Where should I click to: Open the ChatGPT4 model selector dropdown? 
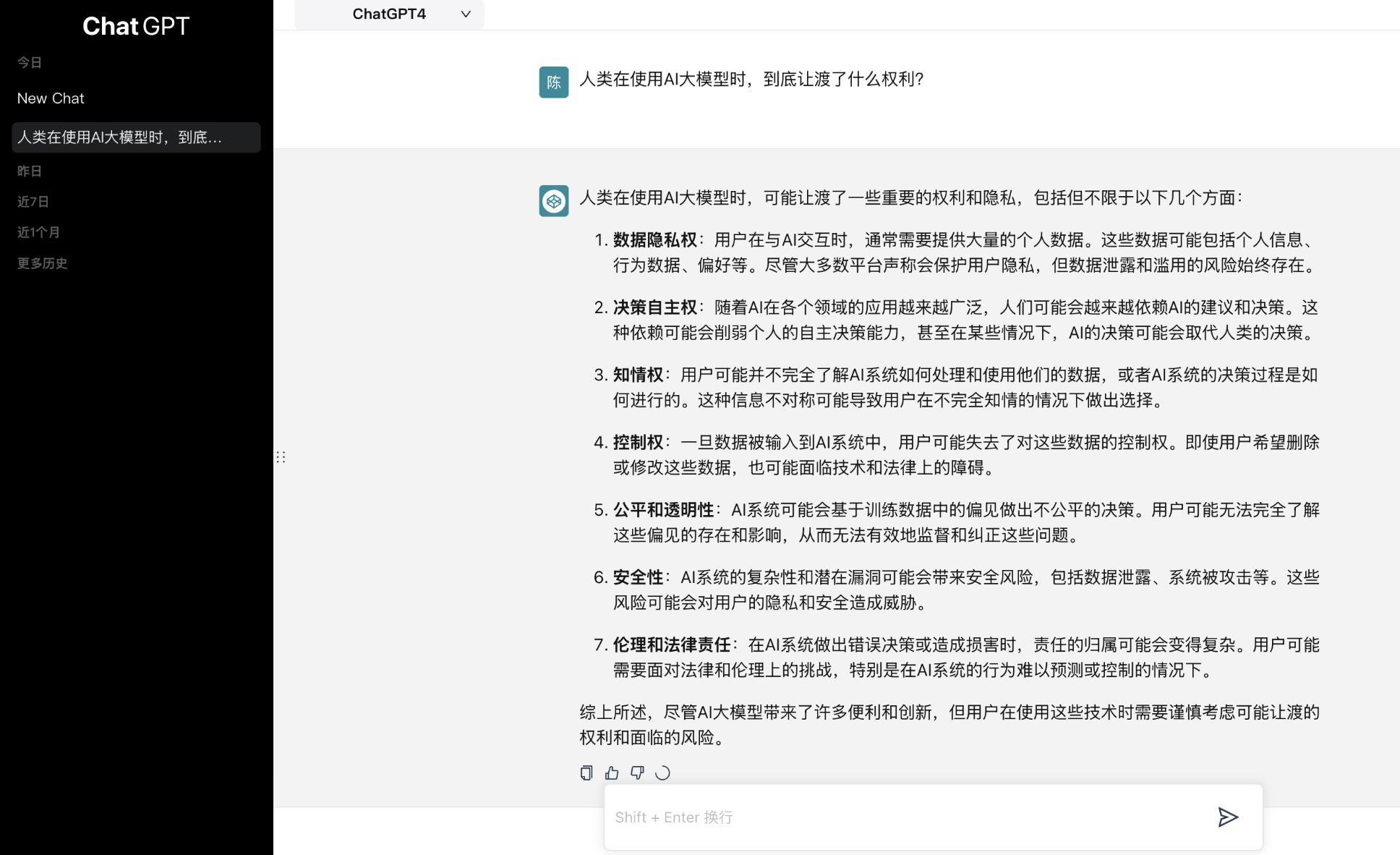pyautogui.click(x=389, y=14)
